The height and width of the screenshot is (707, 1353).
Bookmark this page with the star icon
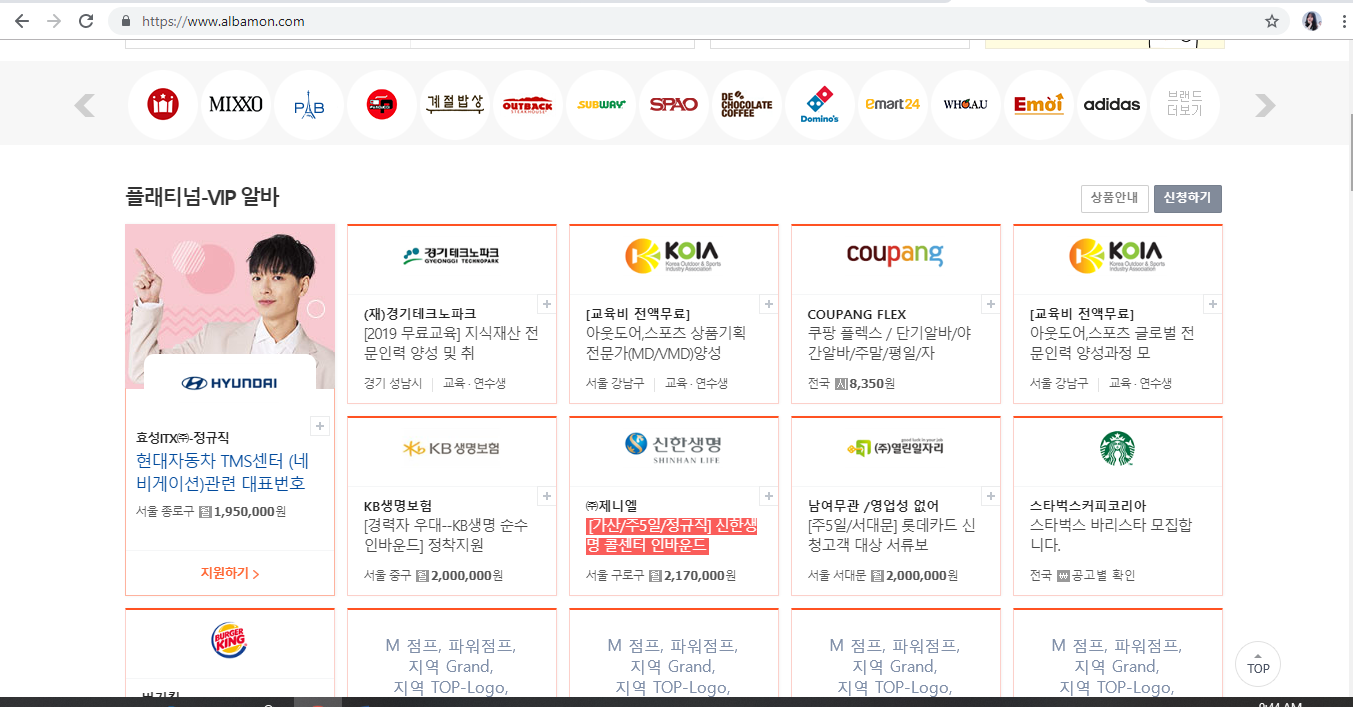pyautogui.click(x=1272, y=21)
